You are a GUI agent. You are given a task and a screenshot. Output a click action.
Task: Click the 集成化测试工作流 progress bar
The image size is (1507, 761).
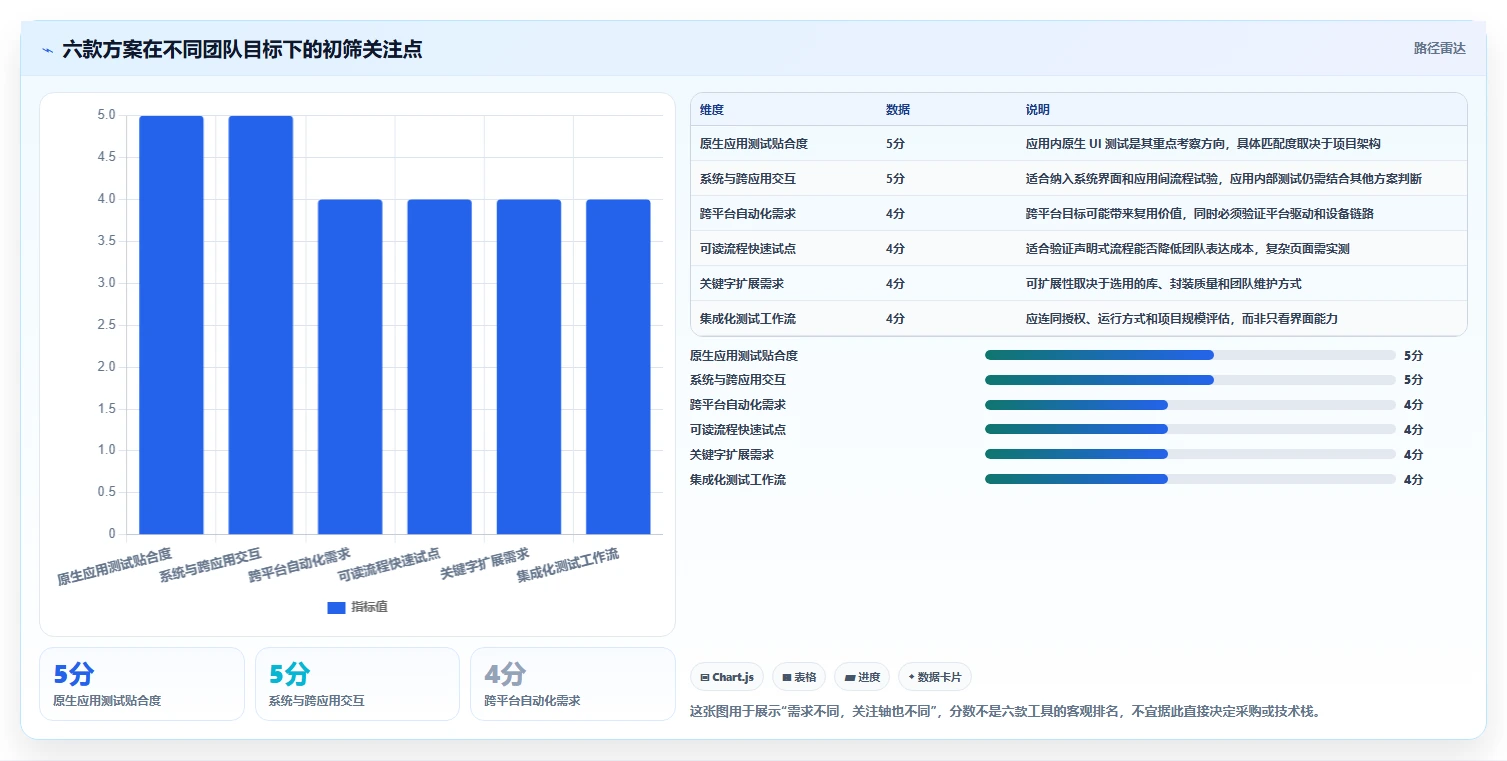pos(1190,479)
